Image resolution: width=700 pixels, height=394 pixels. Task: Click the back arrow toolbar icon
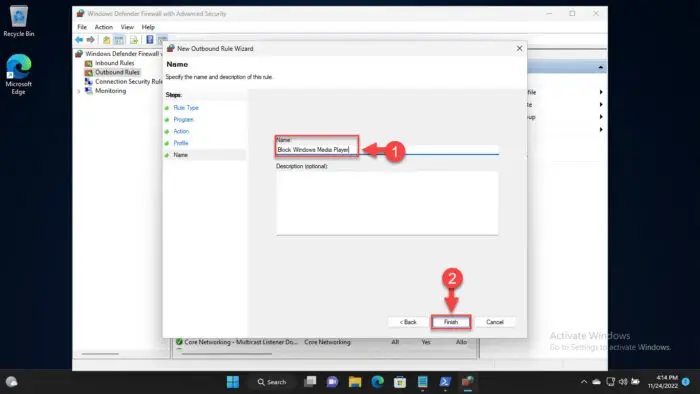click(79, 40)
